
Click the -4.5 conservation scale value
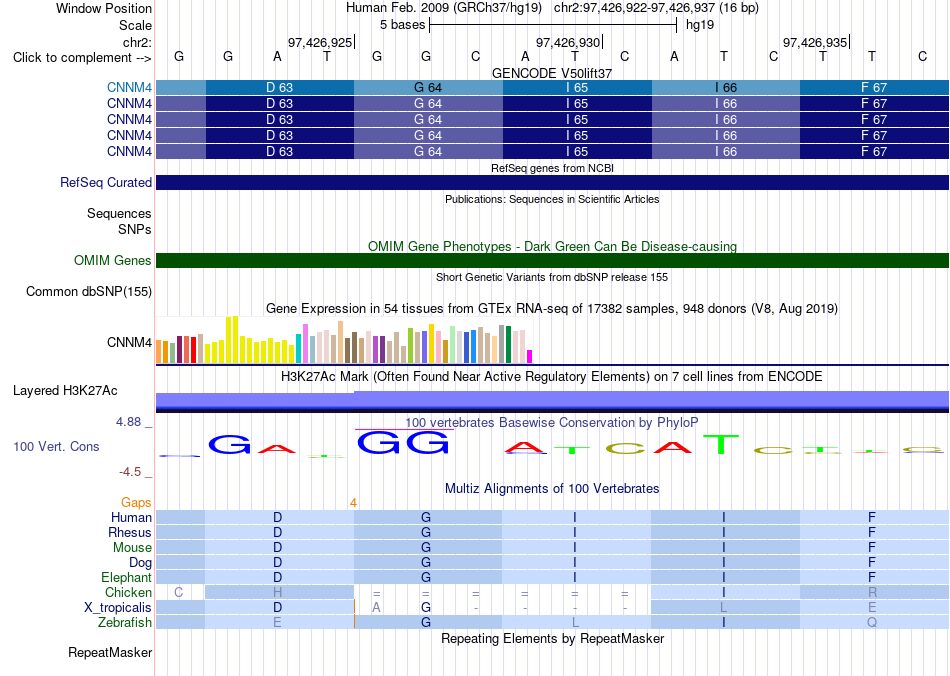[x=130, y=471]
